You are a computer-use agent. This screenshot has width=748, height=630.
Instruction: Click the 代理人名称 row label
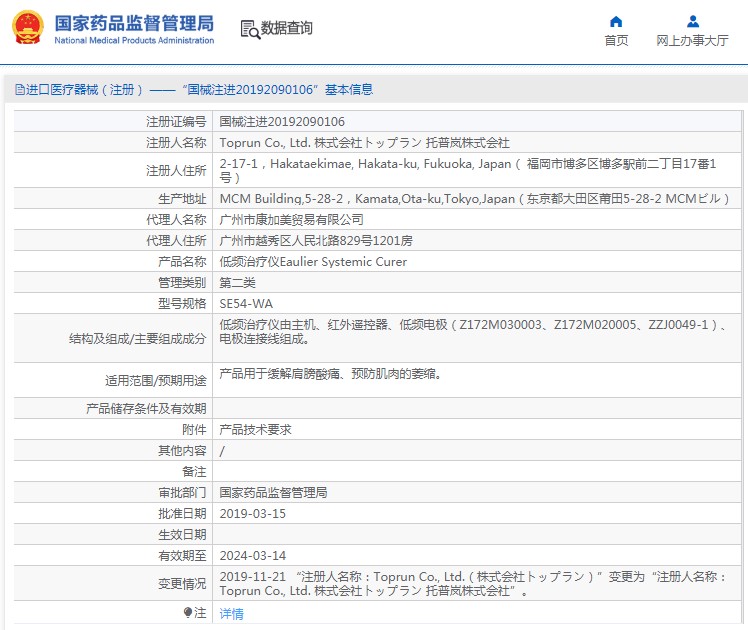tap(176, 220)
